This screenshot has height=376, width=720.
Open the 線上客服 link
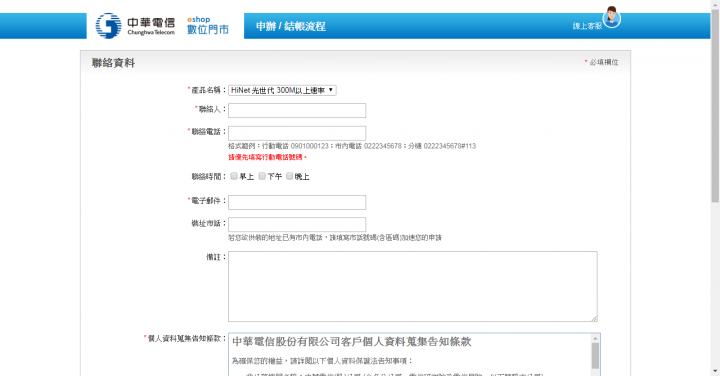tap(587, 26)
